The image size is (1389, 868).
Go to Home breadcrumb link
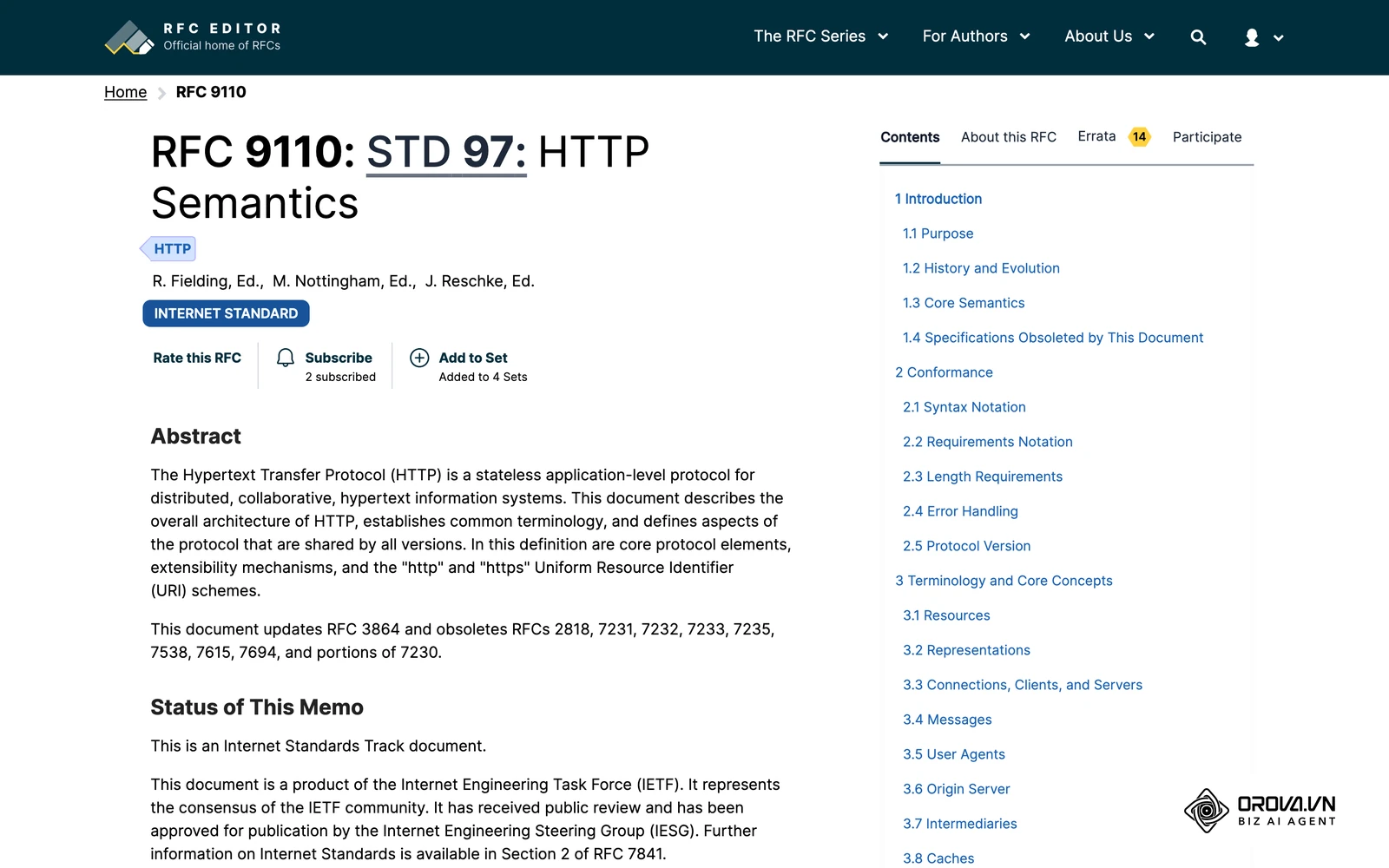click(126, 92)
